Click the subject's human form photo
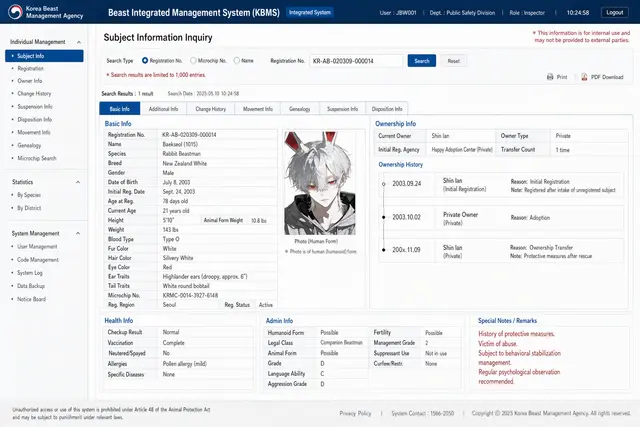This screenshot has width=640, height=427. click(x=320, y=183)
